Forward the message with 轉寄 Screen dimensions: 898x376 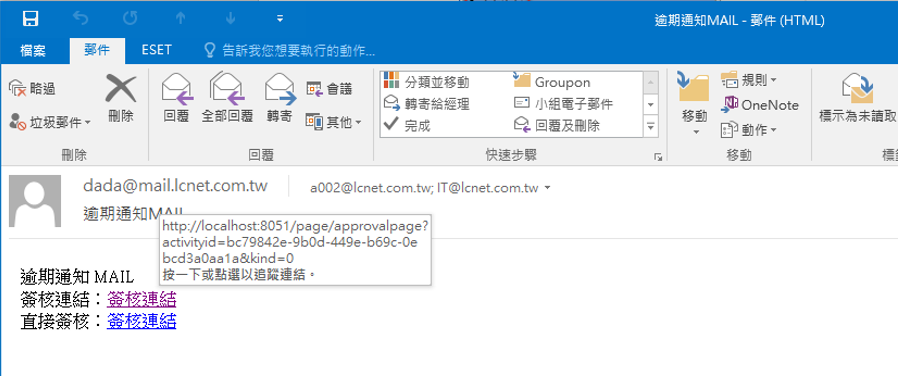(x=279, y=98)
